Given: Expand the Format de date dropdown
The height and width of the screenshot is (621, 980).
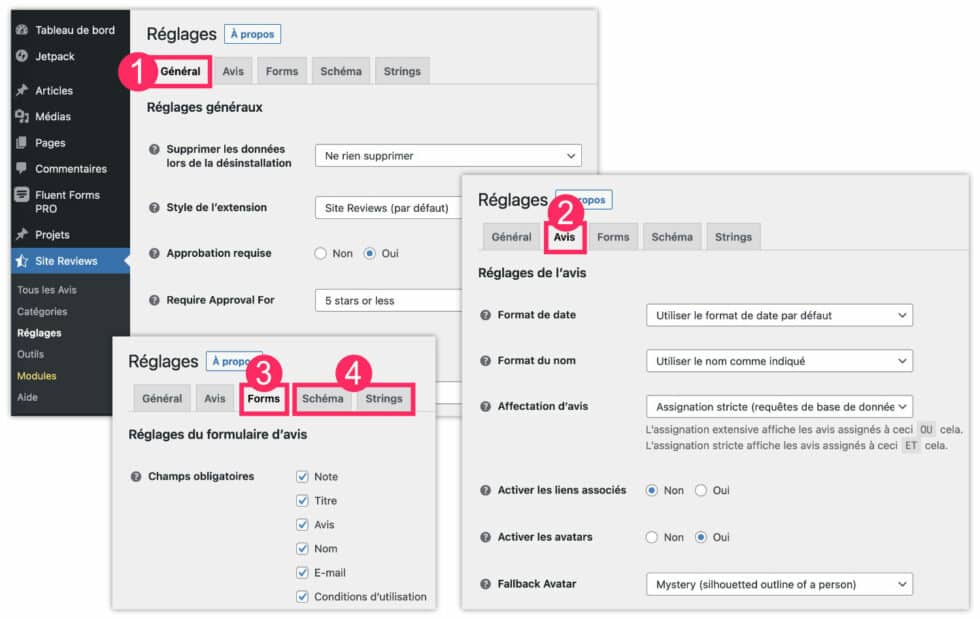Looking at the screenshot, I should coord(780,315).
